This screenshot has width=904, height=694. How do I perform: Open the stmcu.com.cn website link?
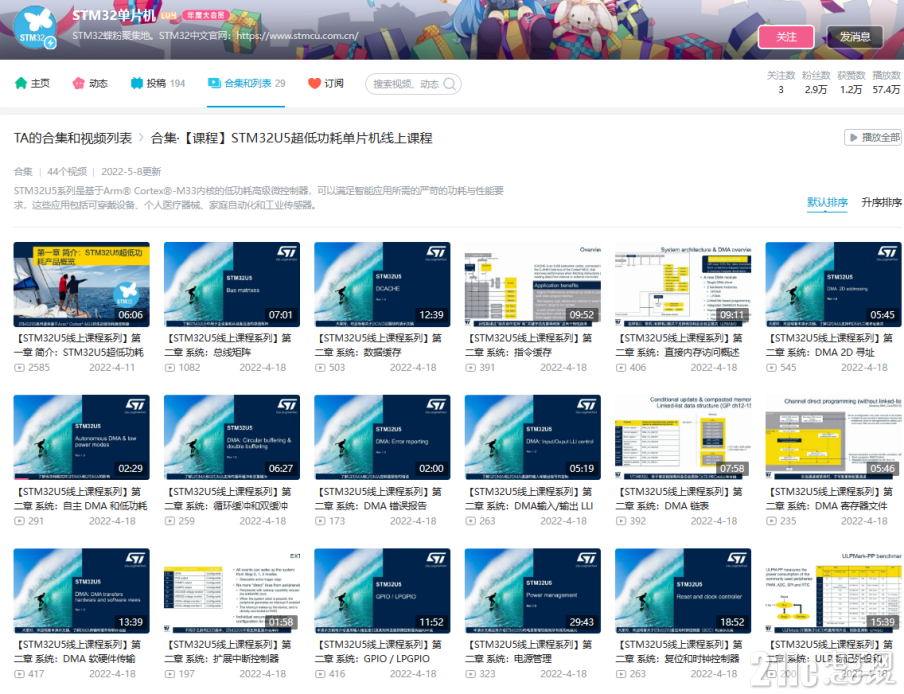coord(297,36)
